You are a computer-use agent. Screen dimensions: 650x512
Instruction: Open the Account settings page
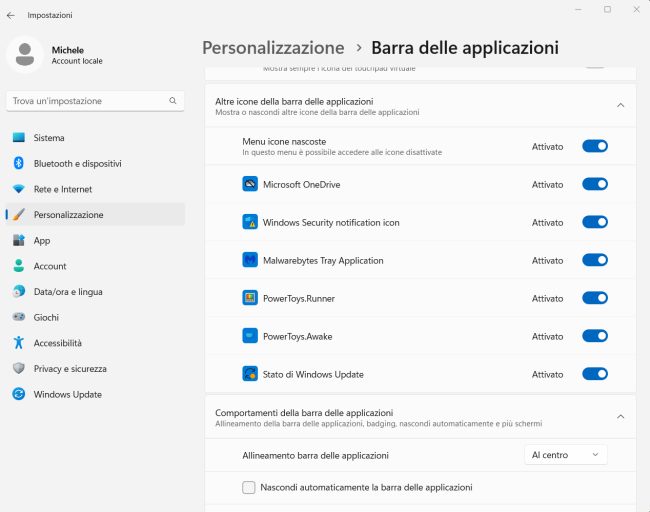95,266
